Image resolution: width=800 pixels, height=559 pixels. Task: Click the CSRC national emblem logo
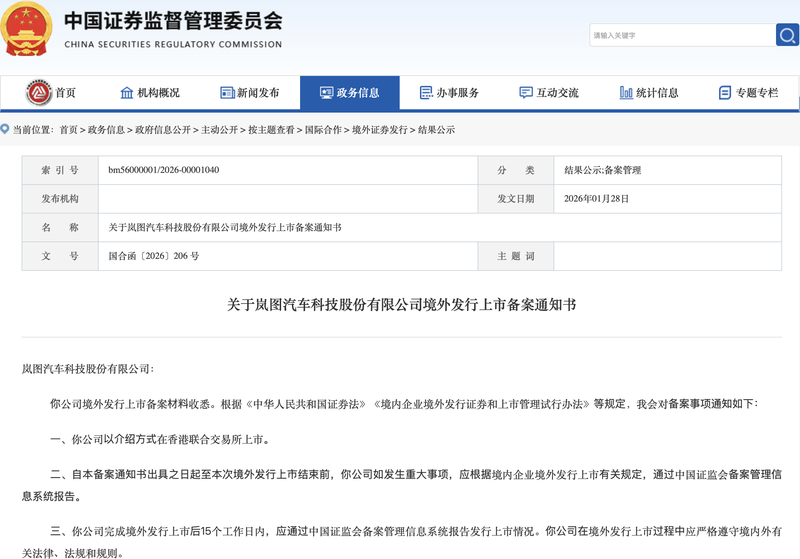(27, 28)
